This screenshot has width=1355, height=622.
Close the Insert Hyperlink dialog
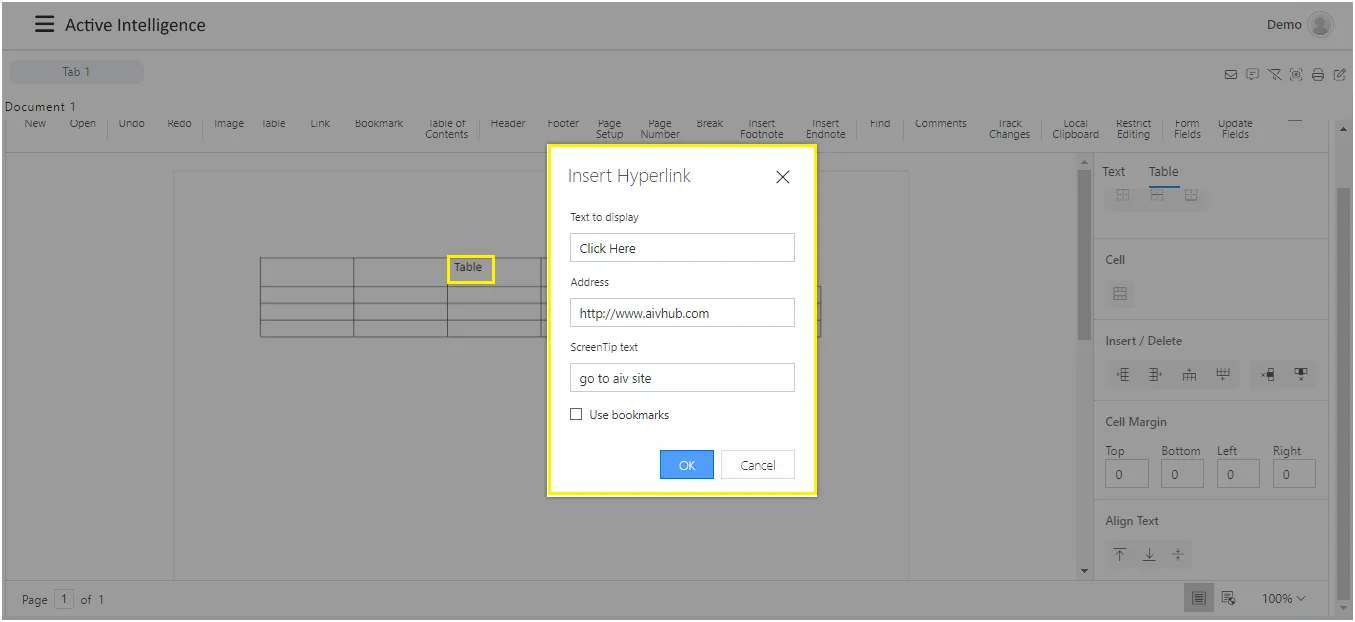click(783, 177)
